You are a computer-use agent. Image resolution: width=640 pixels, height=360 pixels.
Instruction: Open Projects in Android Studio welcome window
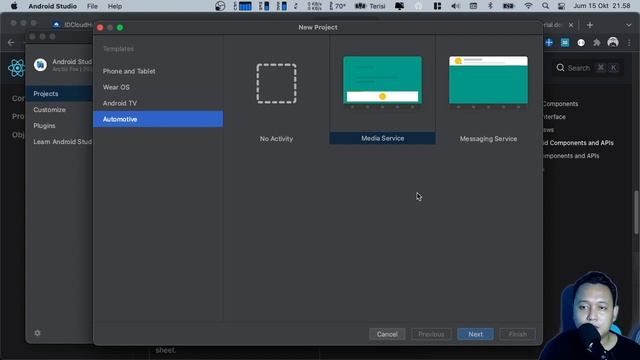(x=59, y=93)
